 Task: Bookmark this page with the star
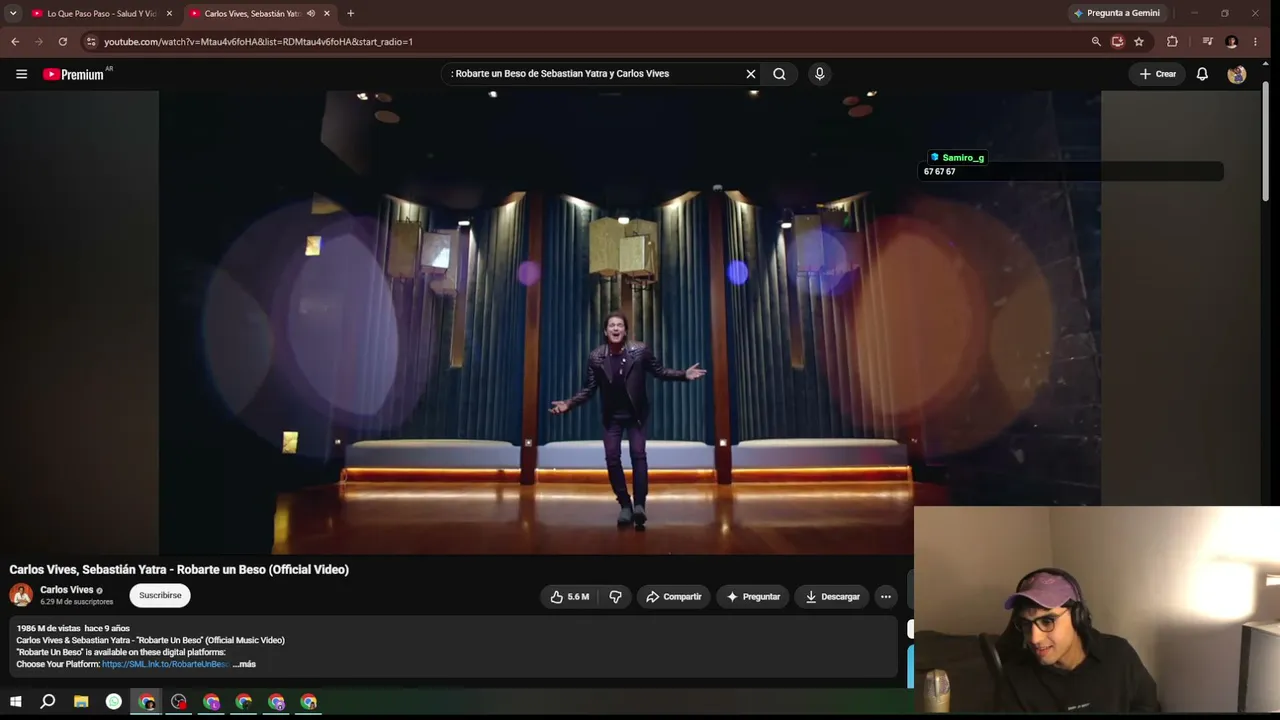click(x=1139, y=42)
